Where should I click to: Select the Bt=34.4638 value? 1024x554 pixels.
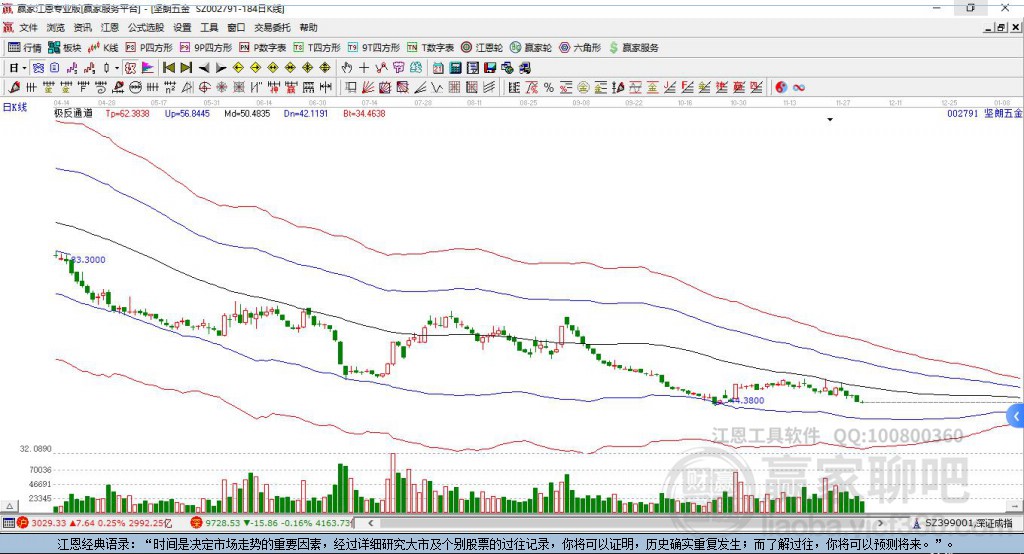pos(364,113)
